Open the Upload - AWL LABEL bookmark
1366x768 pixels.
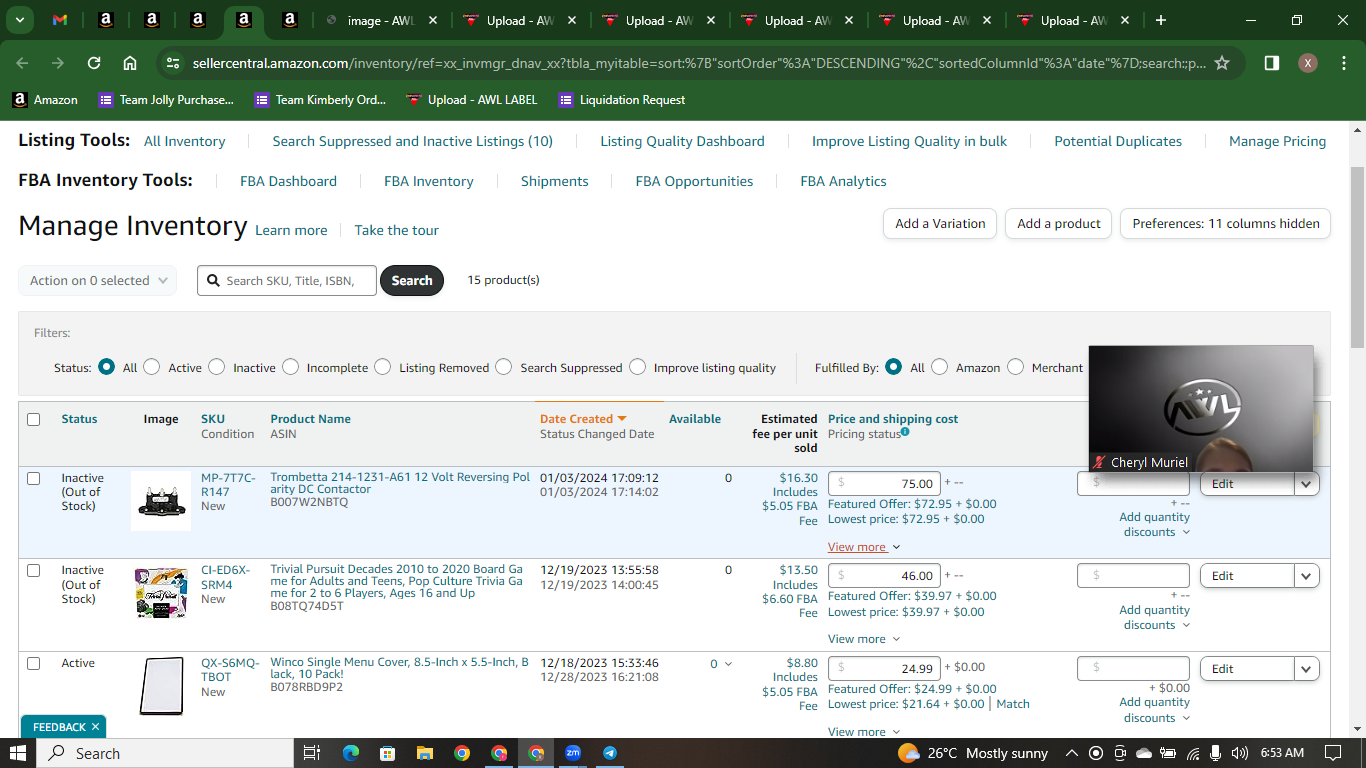pyautogui.click(x=472, y=100)
